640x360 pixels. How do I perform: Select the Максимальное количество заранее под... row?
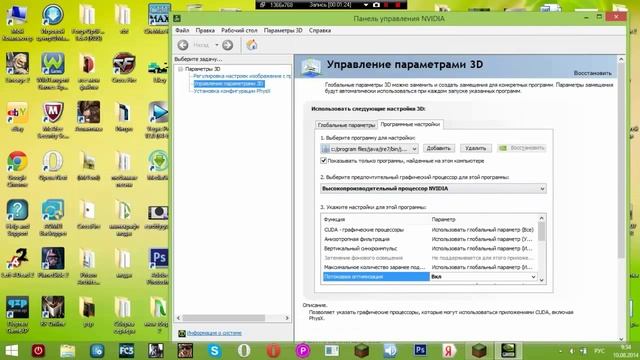[x=430, y=267]
